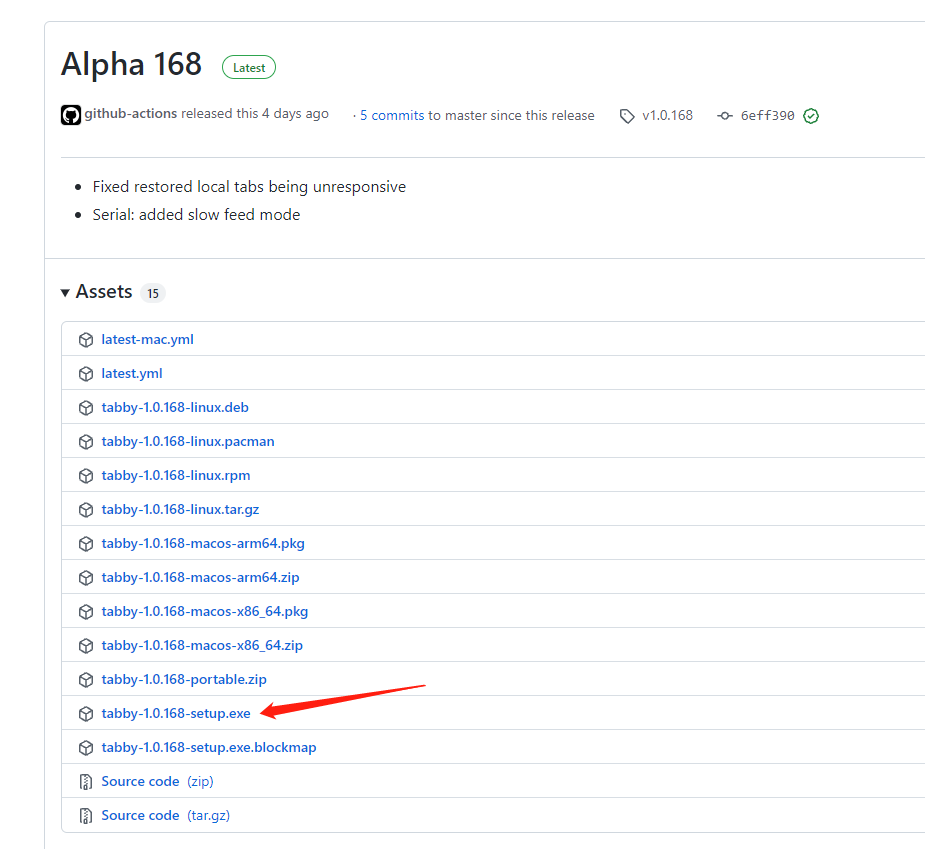Viewport: 925px width, 849px height.
Task: Download tabby-1.0.168-setup.exe.blockmap
Action: [209, 748]
